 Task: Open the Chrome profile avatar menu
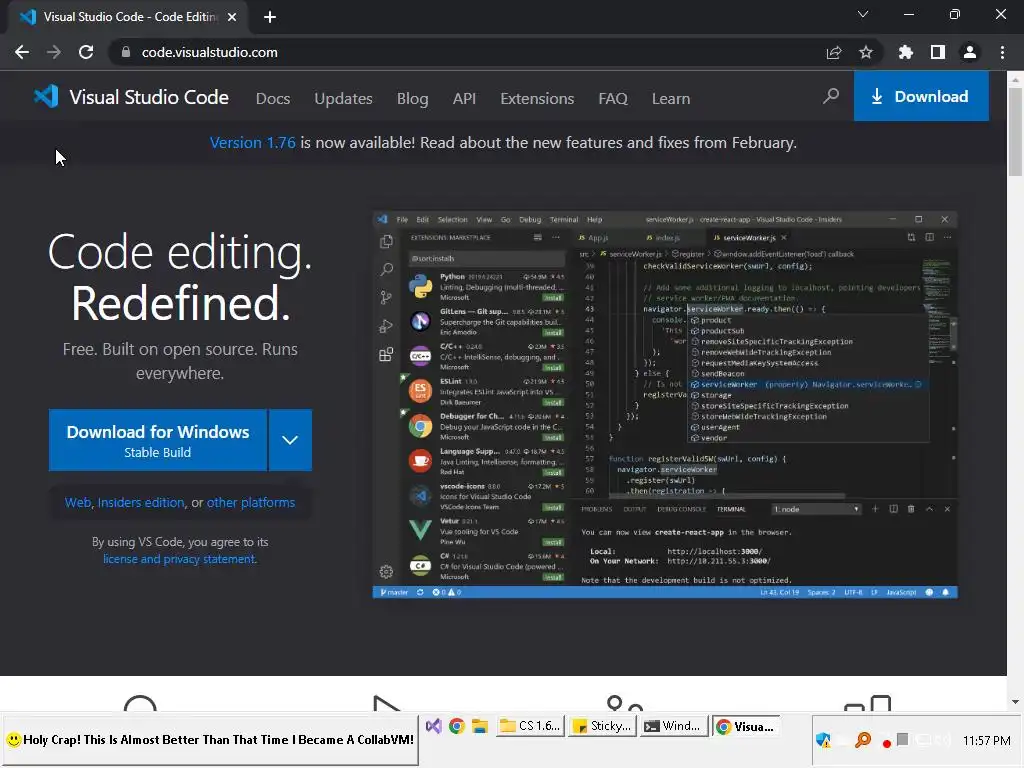tap(970, 52)
